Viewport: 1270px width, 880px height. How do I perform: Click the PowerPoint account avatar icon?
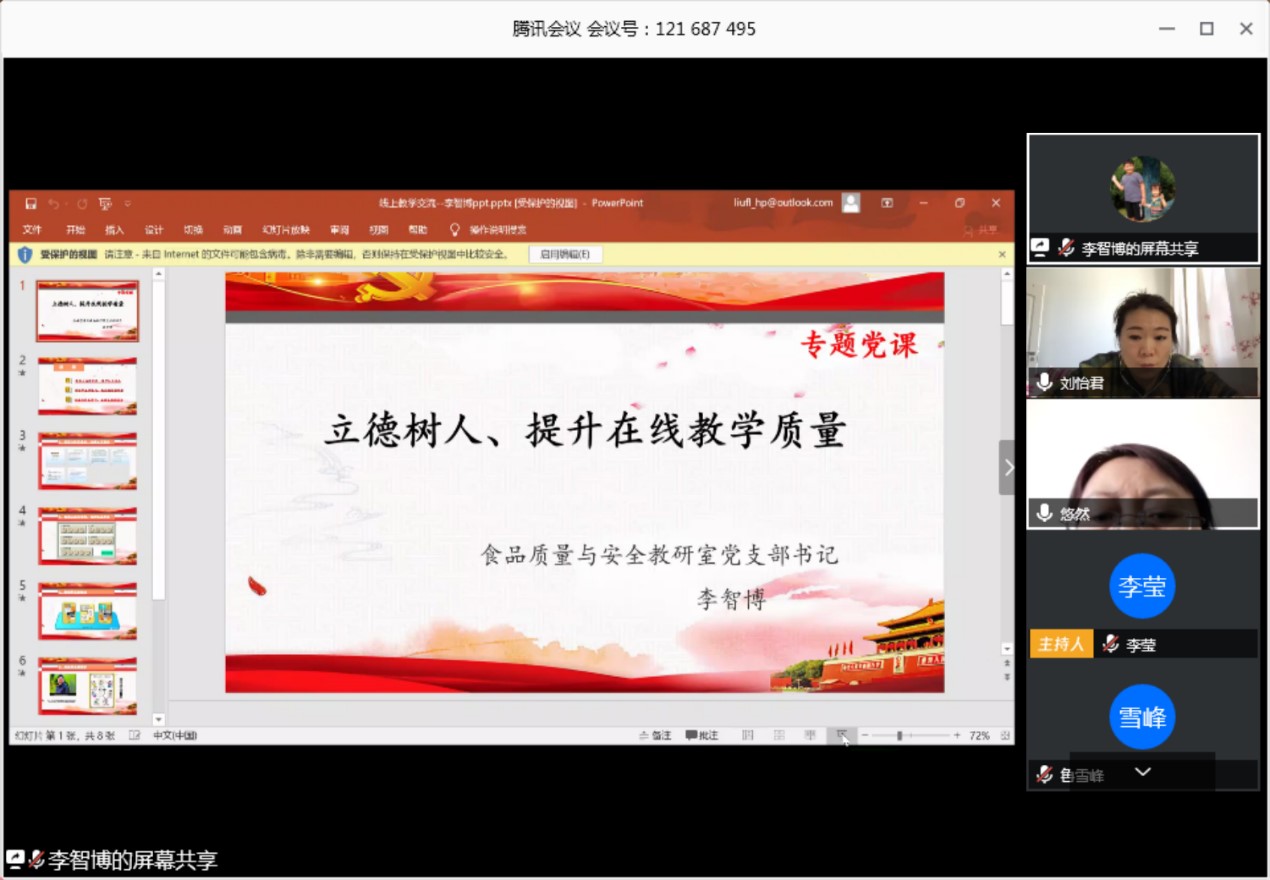[851, 203]
